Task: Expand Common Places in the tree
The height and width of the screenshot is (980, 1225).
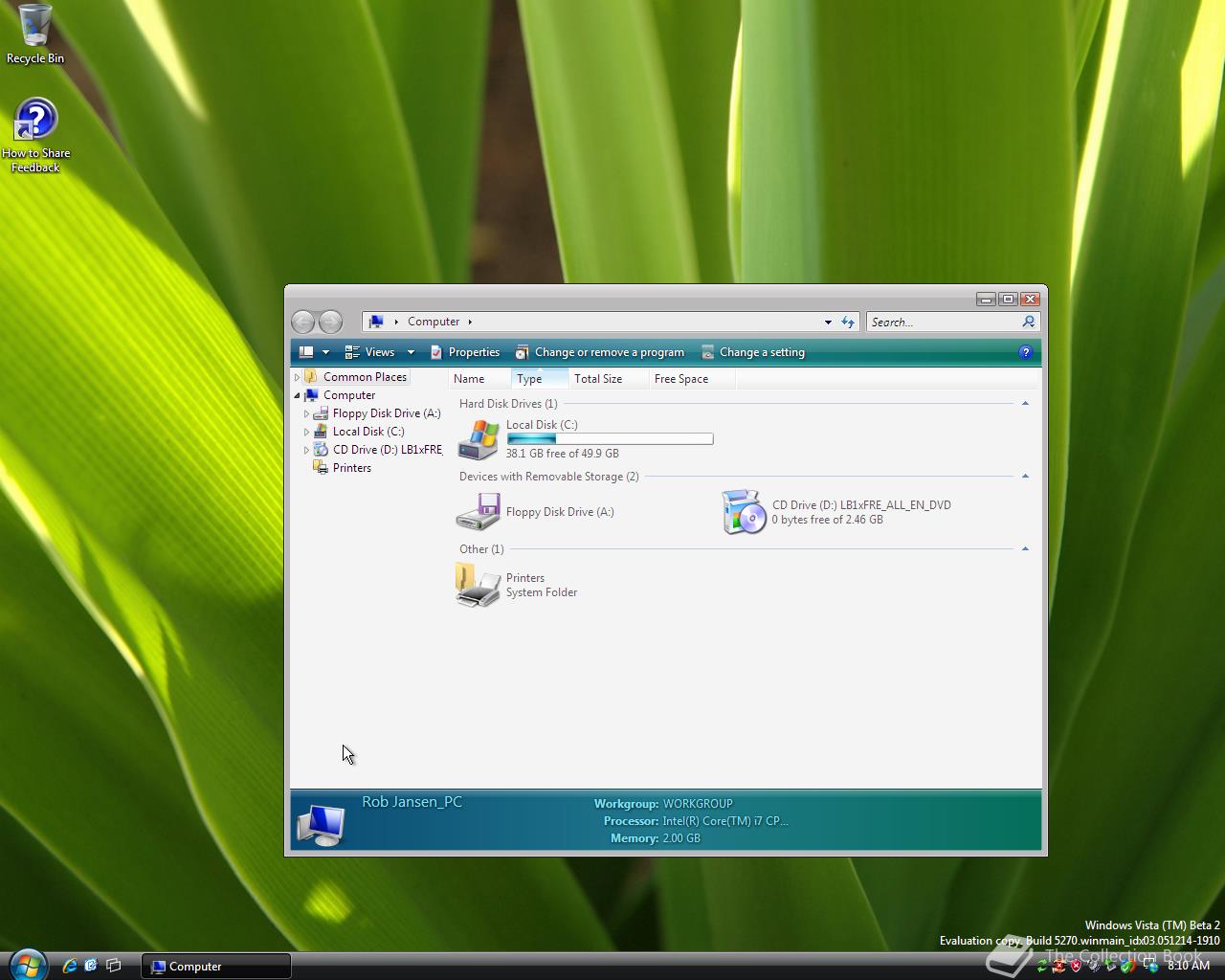Action: point(297,377)
